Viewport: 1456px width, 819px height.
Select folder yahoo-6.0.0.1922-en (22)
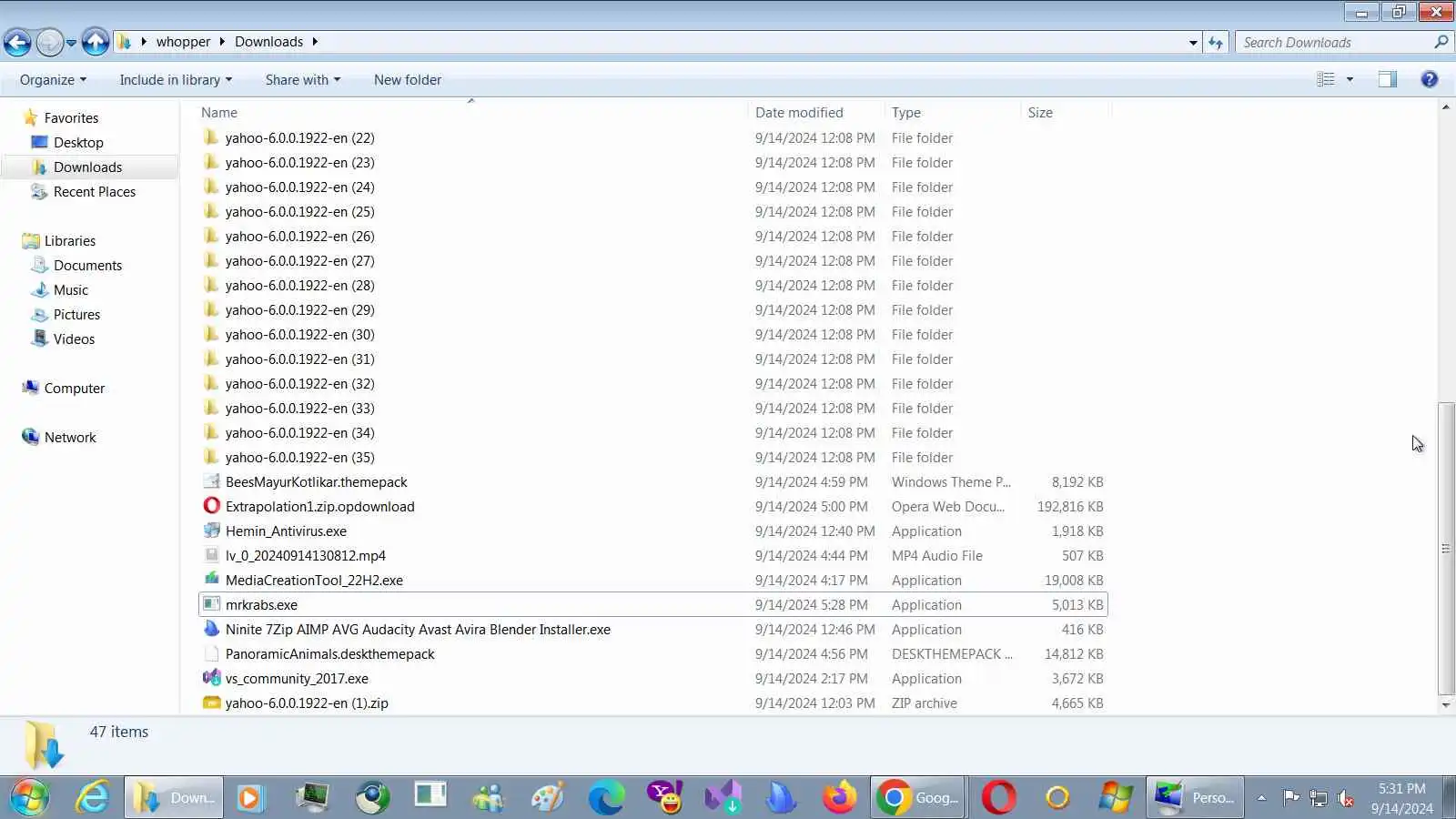(x=652, y=137)
